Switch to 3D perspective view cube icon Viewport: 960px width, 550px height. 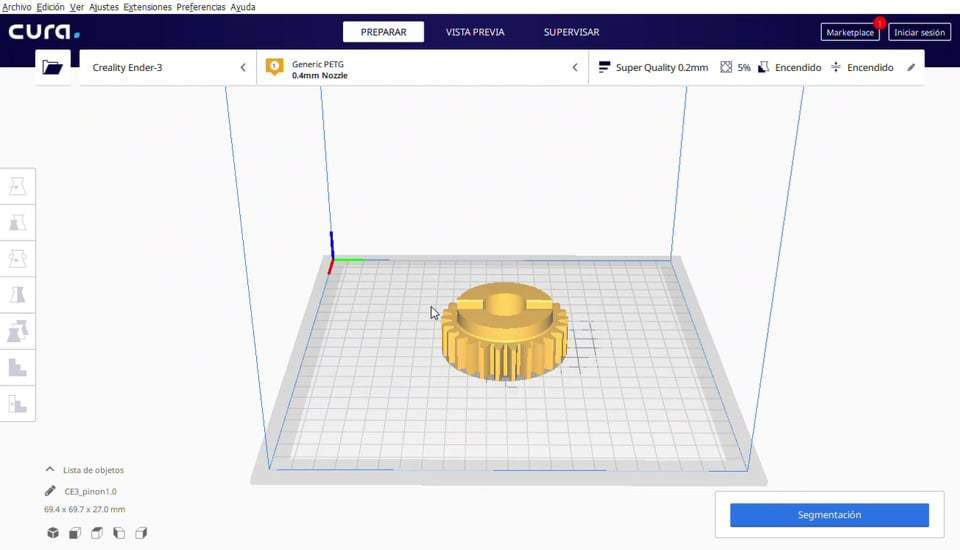click(53, 533)
